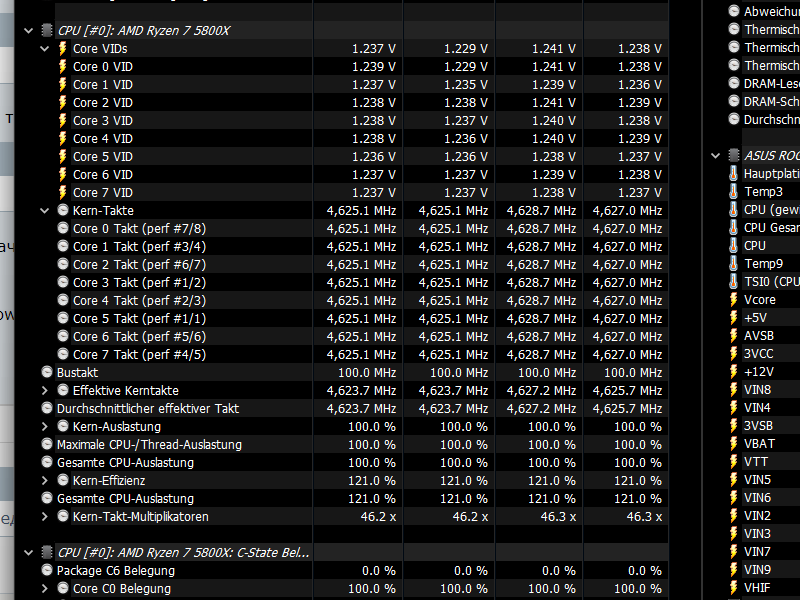
Task: Expand the Kern-Takt-Multiplikatoren group
Action: point(44,516)
